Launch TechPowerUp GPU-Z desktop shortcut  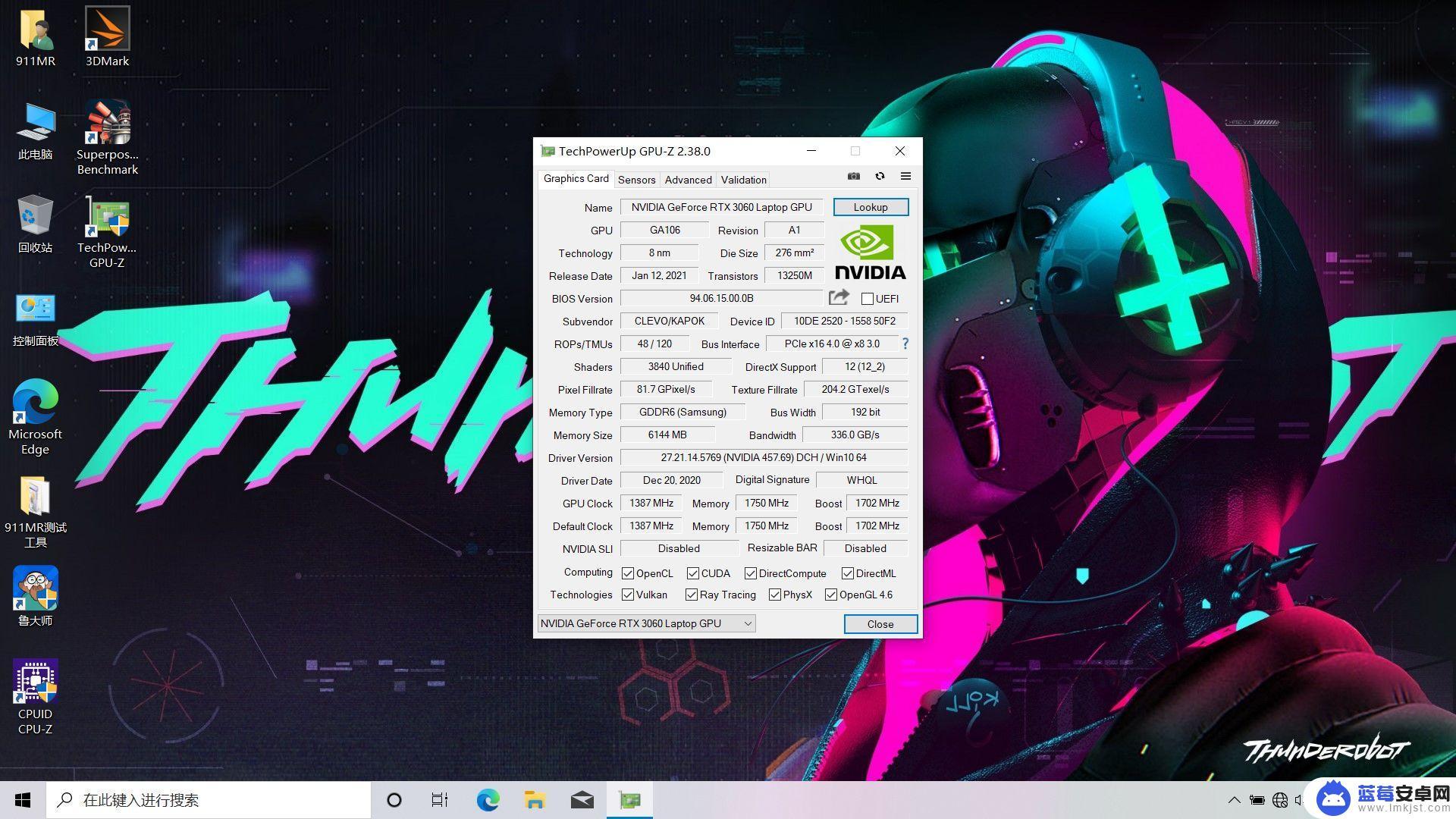[x=107, y=232]
